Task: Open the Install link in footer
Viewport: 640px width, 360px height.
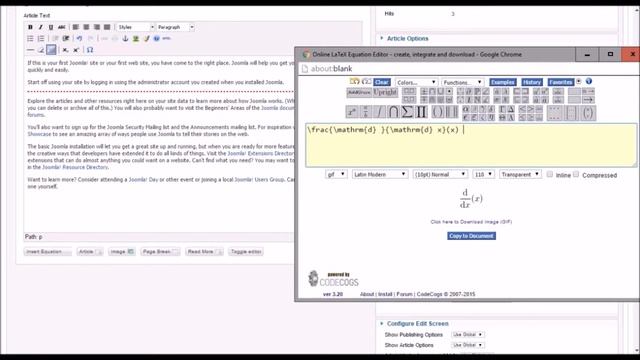Action: click(x=385, y=294)
